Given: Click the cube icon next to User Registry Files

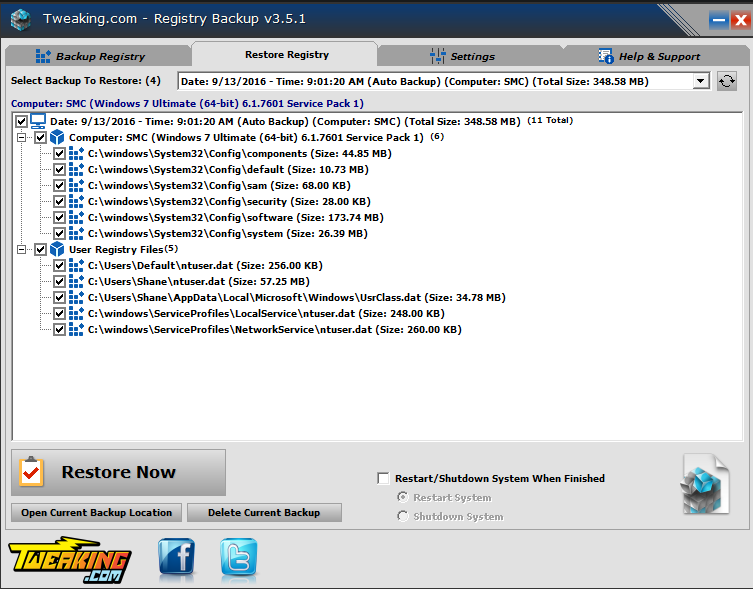Looking at the screenshot, I should (x=57, y=249).
